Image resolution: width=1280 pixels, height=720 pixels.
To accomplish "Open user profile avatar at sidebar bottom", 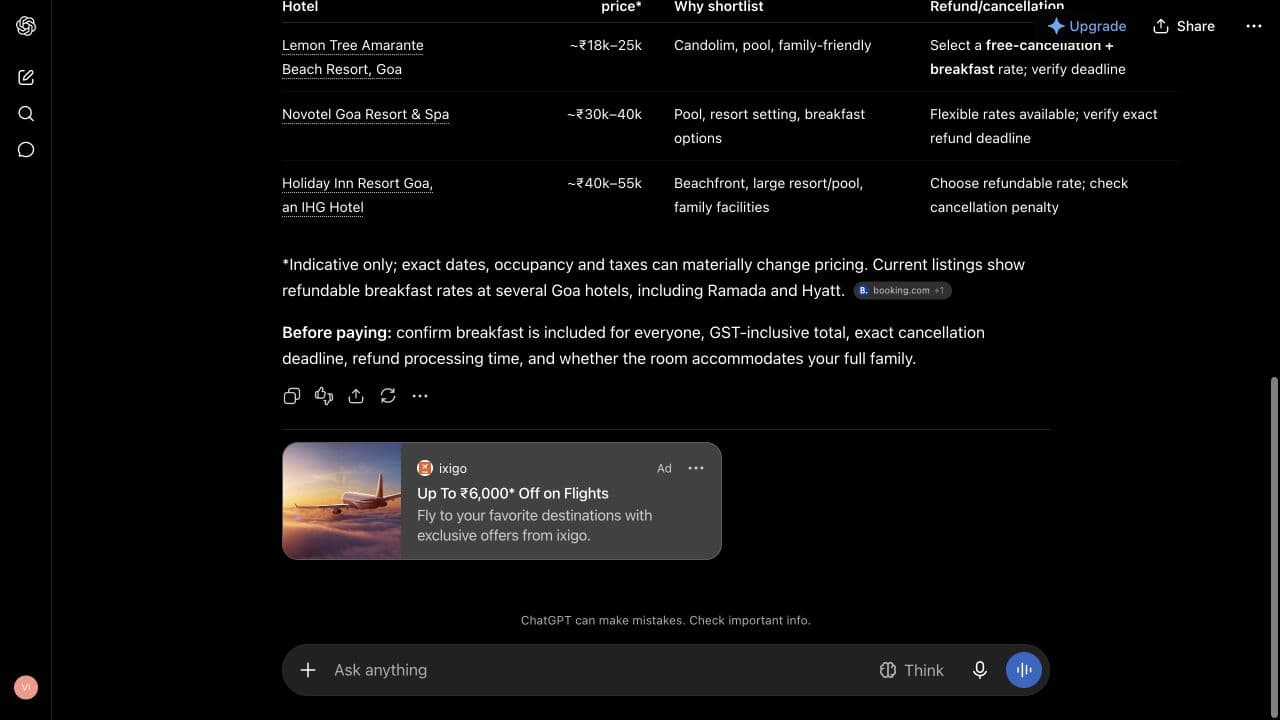I will point(26,687).
